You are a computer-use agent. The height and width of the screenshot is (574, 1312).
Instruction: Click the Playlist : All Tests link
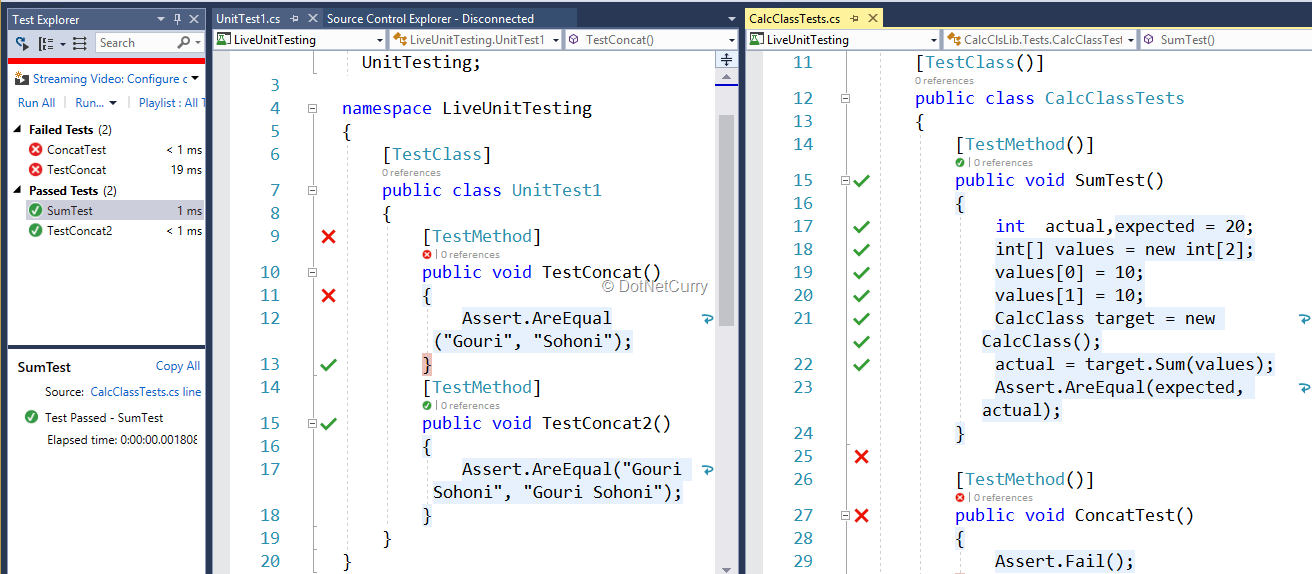coord(171,103)
